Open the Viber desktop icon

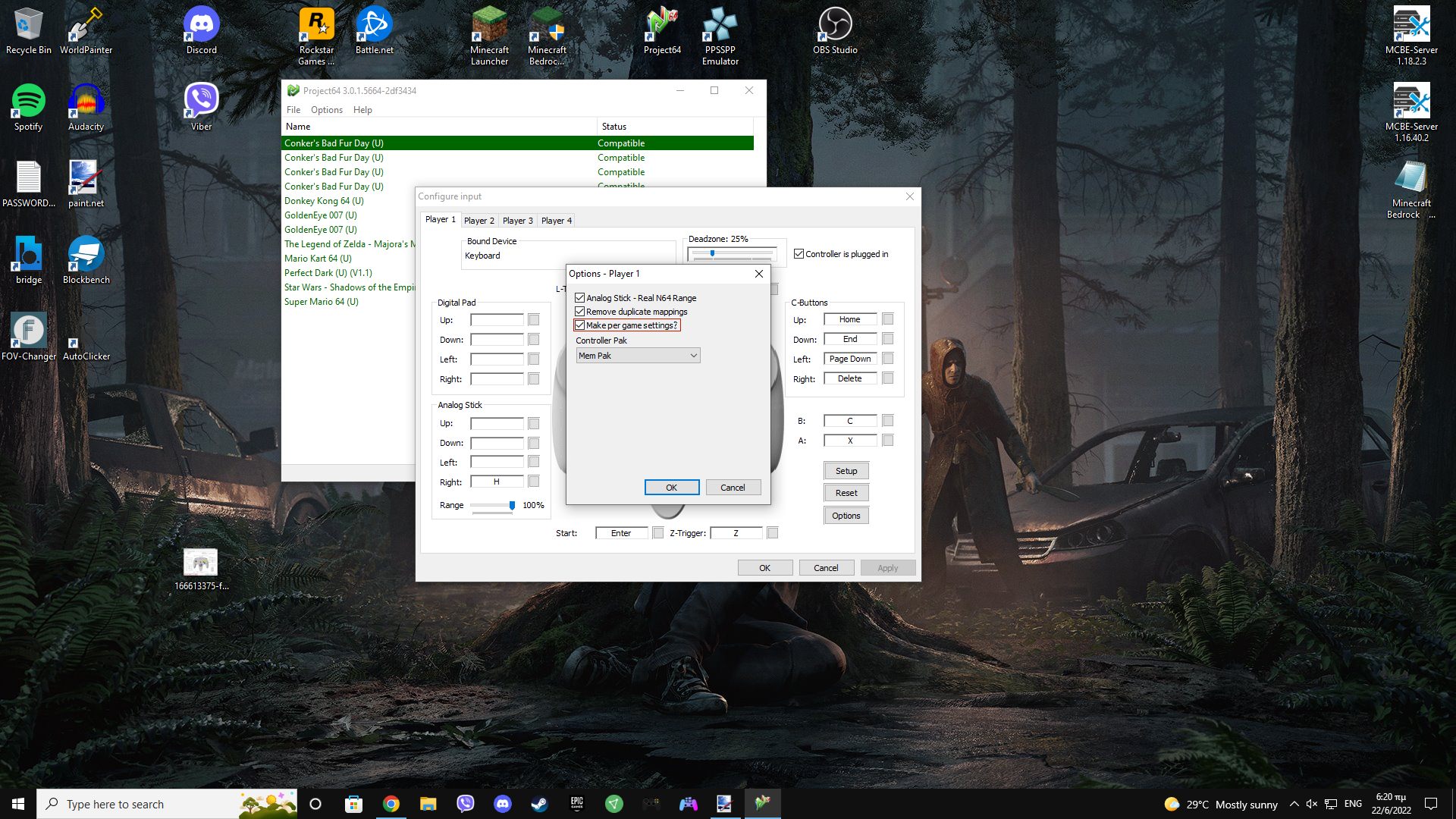click(201, 108)
